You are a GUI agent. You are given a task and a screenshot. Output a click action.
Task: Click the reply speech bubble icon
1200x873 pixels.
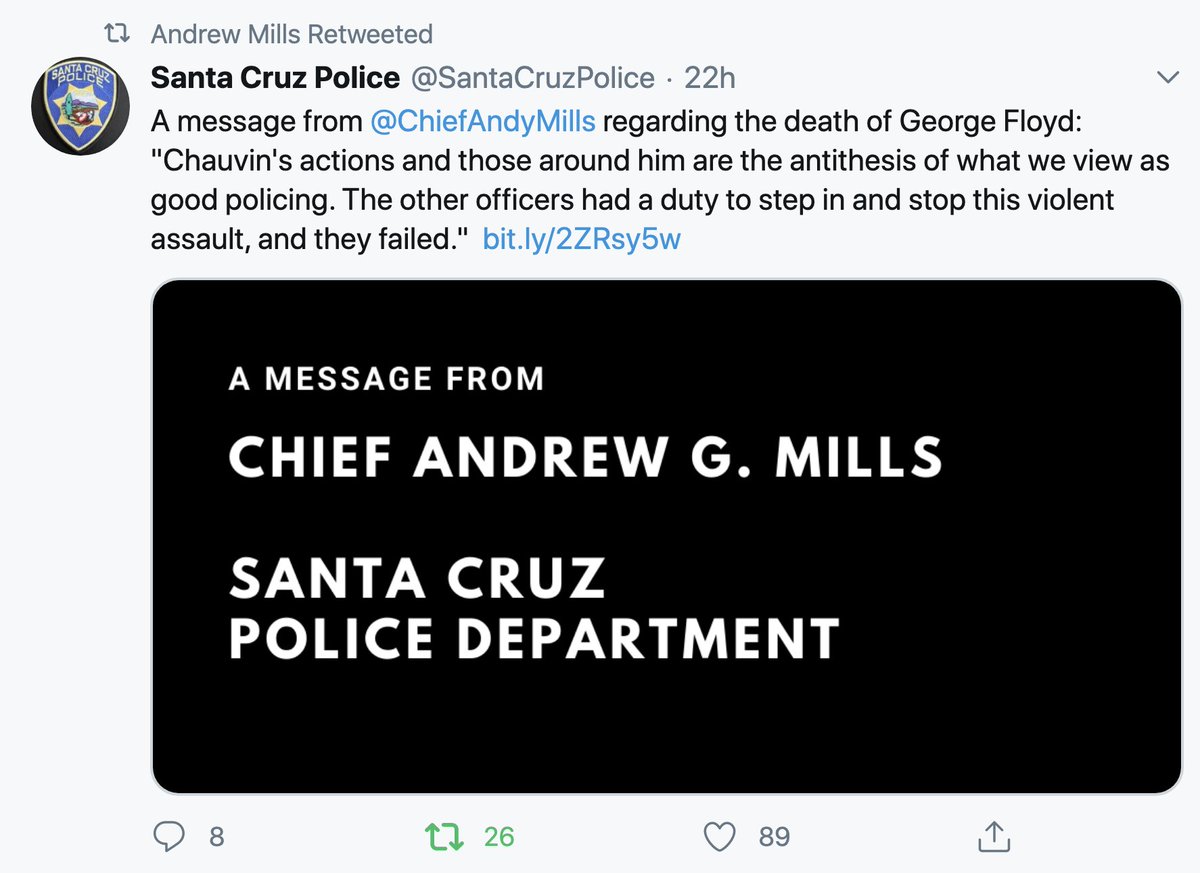171,836
